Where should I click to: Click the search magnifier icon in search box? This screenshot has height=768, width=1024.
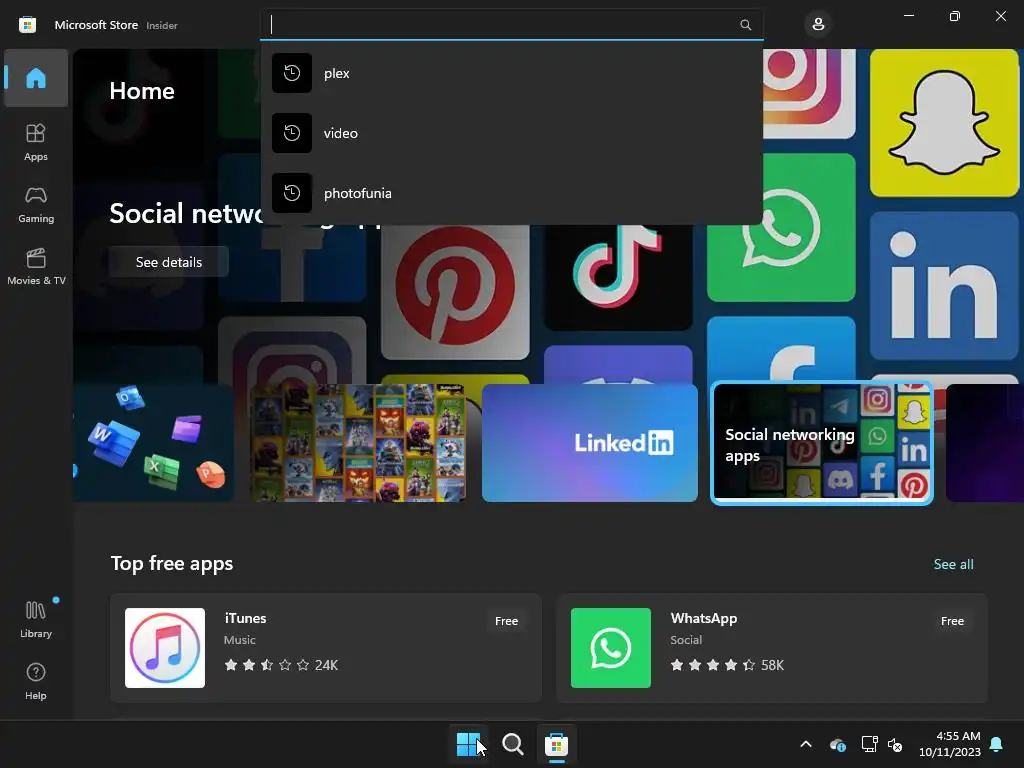[x=745, y=25]
